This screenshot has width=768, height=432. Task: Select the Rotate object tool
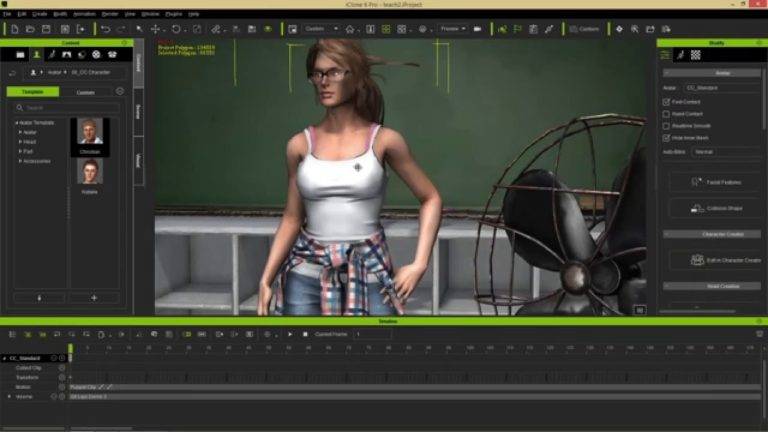(176, 29)
